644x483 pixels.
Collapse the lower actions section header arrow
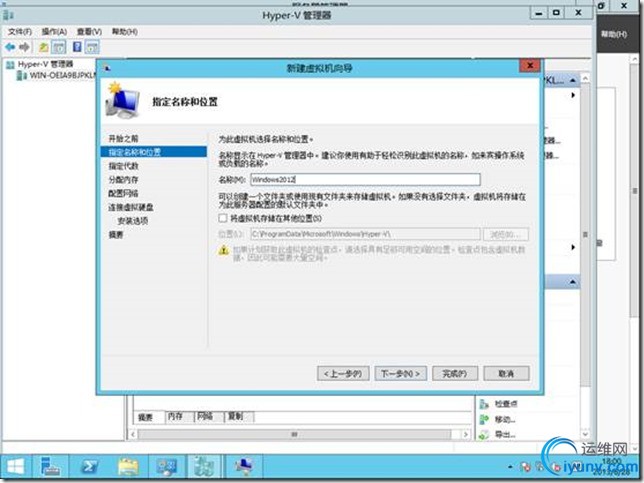tap(573, 282)
